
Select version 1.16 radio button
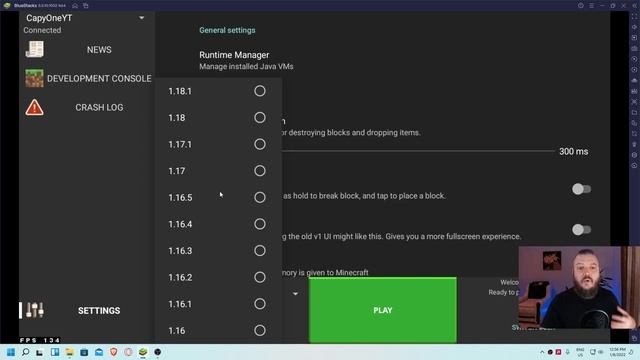[260, 330]
